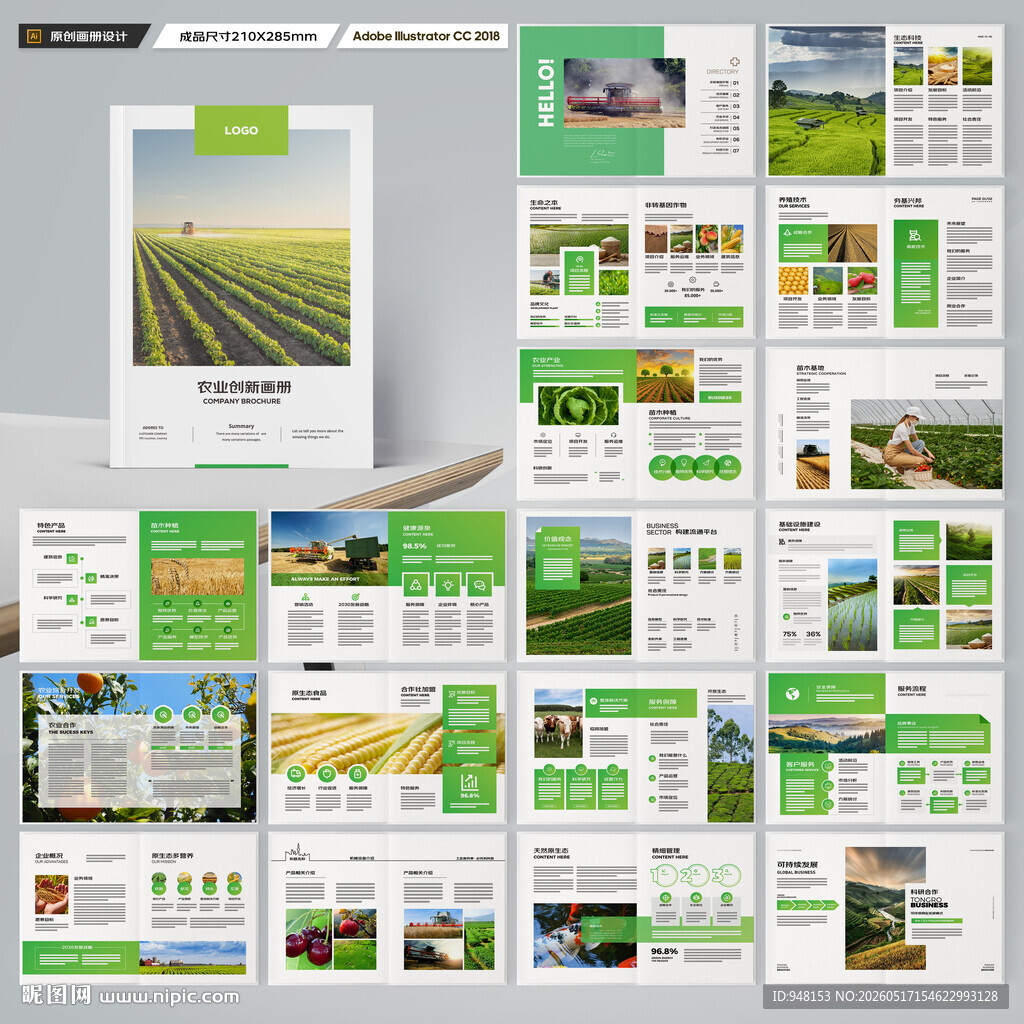Click the BUSINESS SECTOR 构建流通平台 heading

point(681,529)
